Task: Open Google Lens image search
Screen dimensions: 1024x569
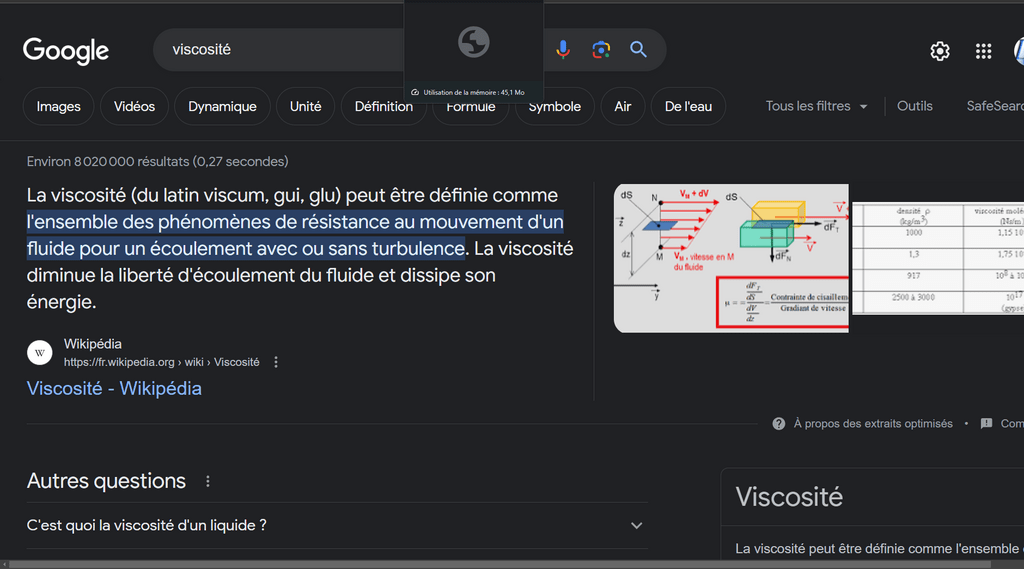Action: pyautogui.click(x=601, y=50)
